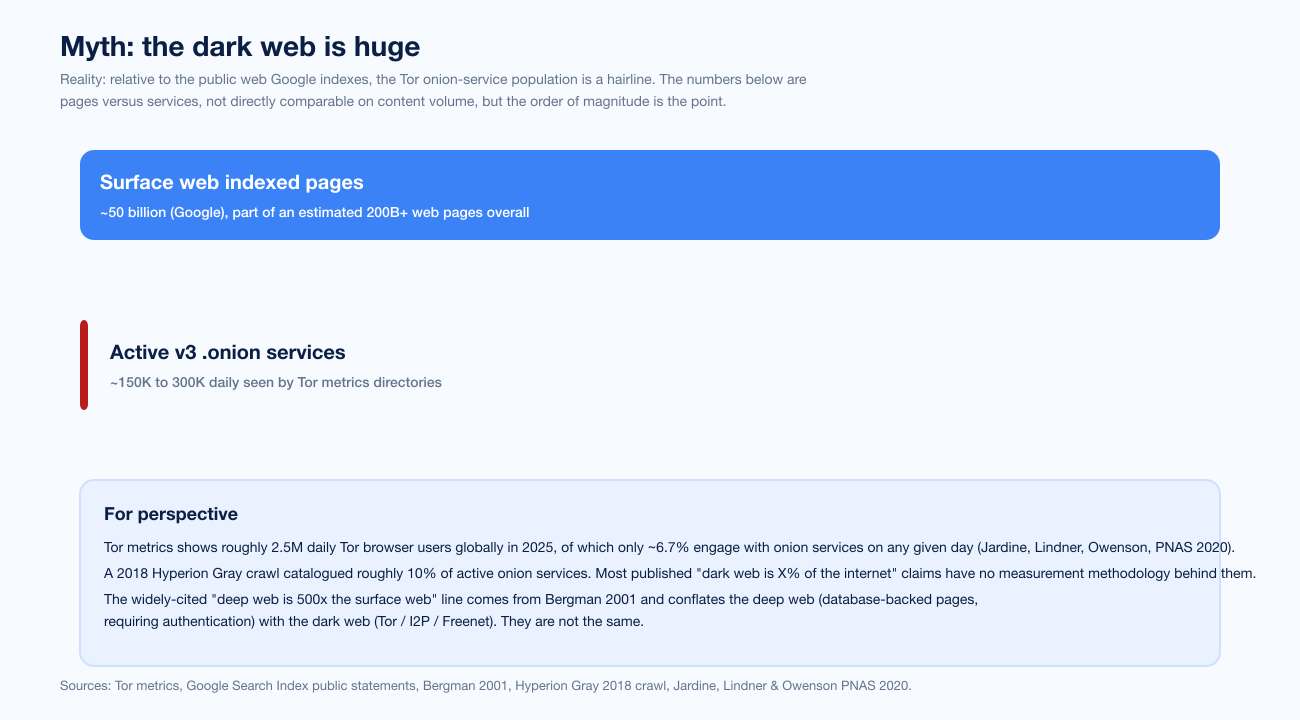1300x720 pixels.
Task: Click the "Myth: the dark web is huge" title
Action: click(x=240, y=46)
